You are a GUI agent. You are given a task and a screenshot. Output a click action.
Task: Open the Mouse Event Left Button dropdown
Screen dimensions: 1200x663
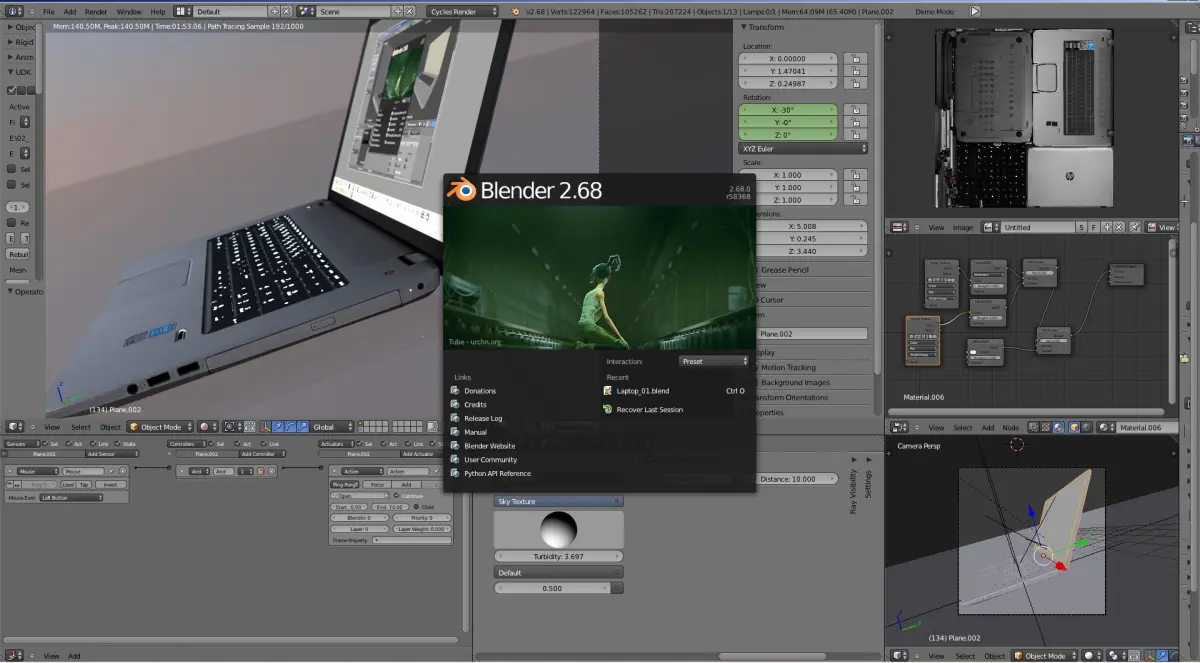(71, 497)
